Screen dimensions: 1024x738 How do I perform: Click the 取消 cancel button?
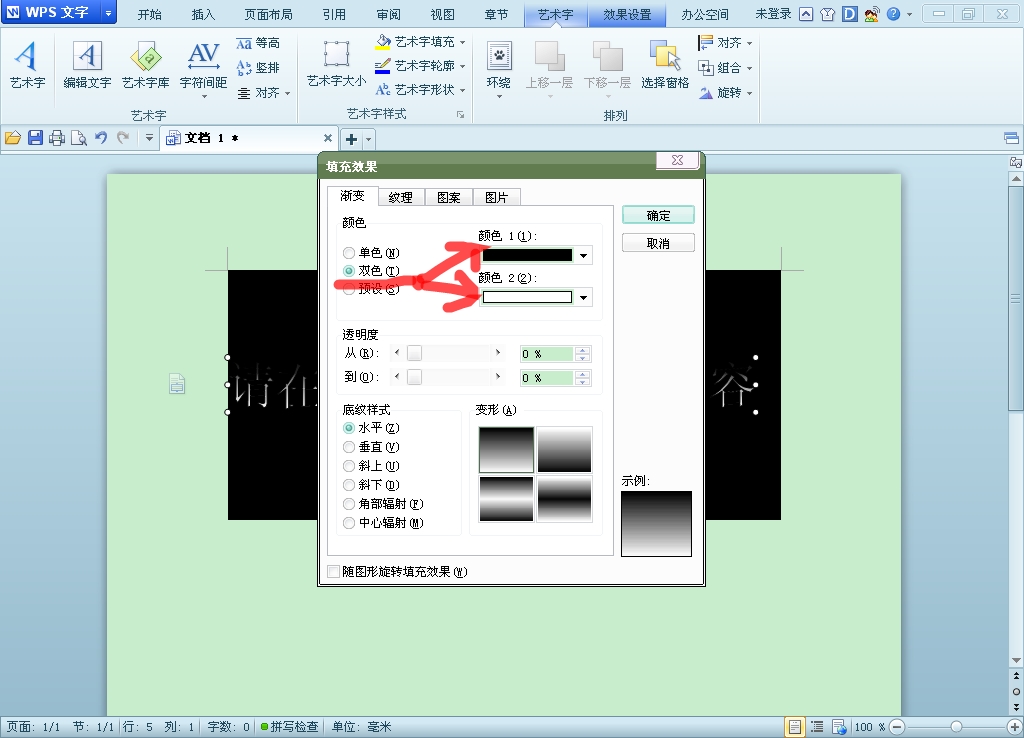658,243
